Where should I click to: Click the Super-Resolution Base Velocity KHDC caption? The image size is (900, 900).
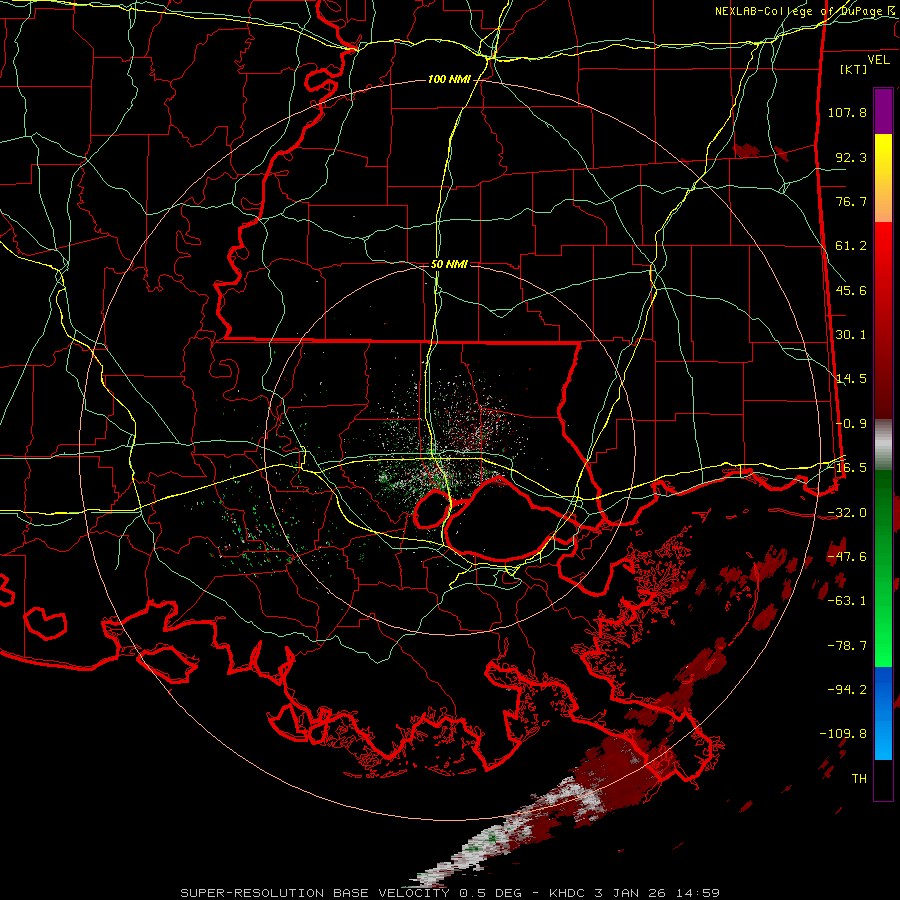tap(450, 893)
